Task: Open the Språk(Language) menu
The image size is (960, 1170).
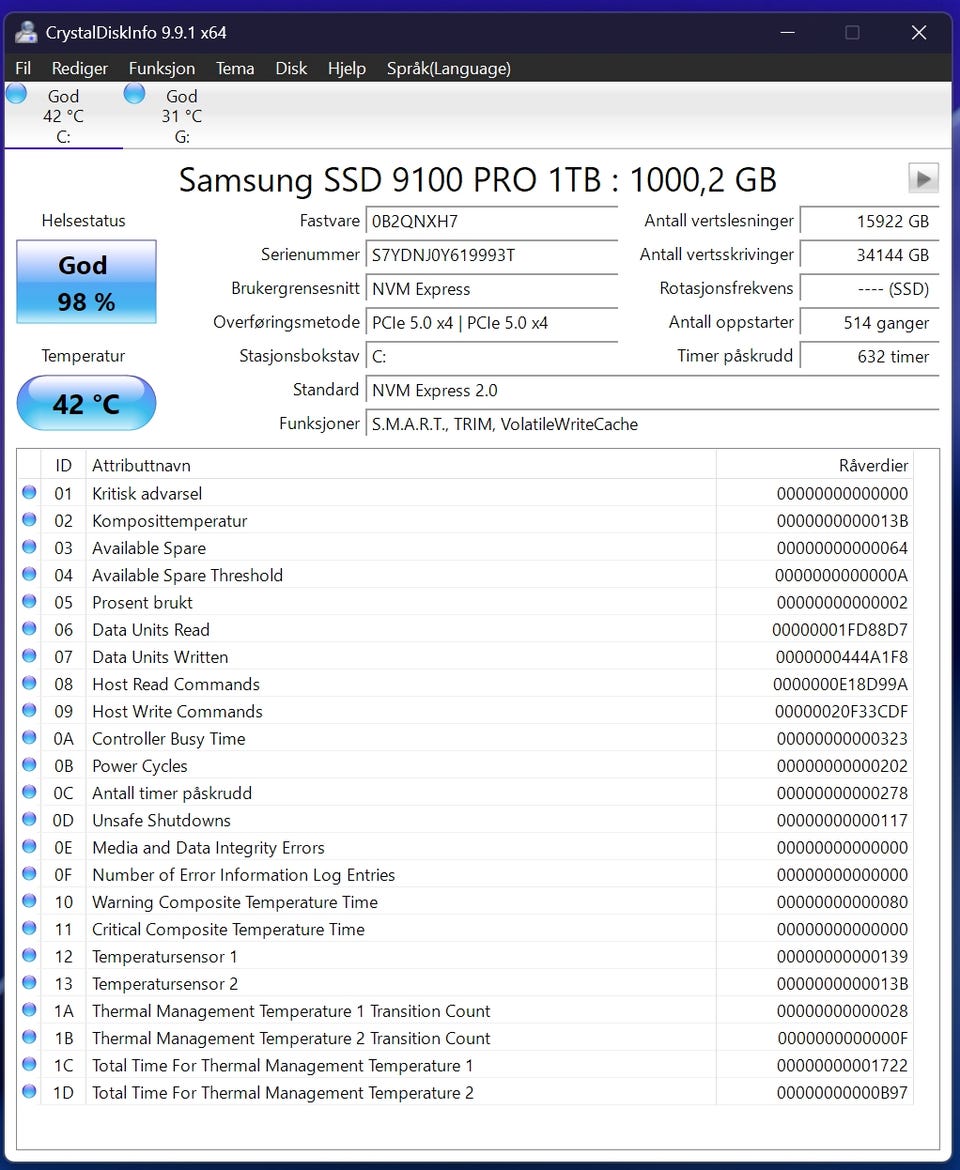Action: [449, 68]
